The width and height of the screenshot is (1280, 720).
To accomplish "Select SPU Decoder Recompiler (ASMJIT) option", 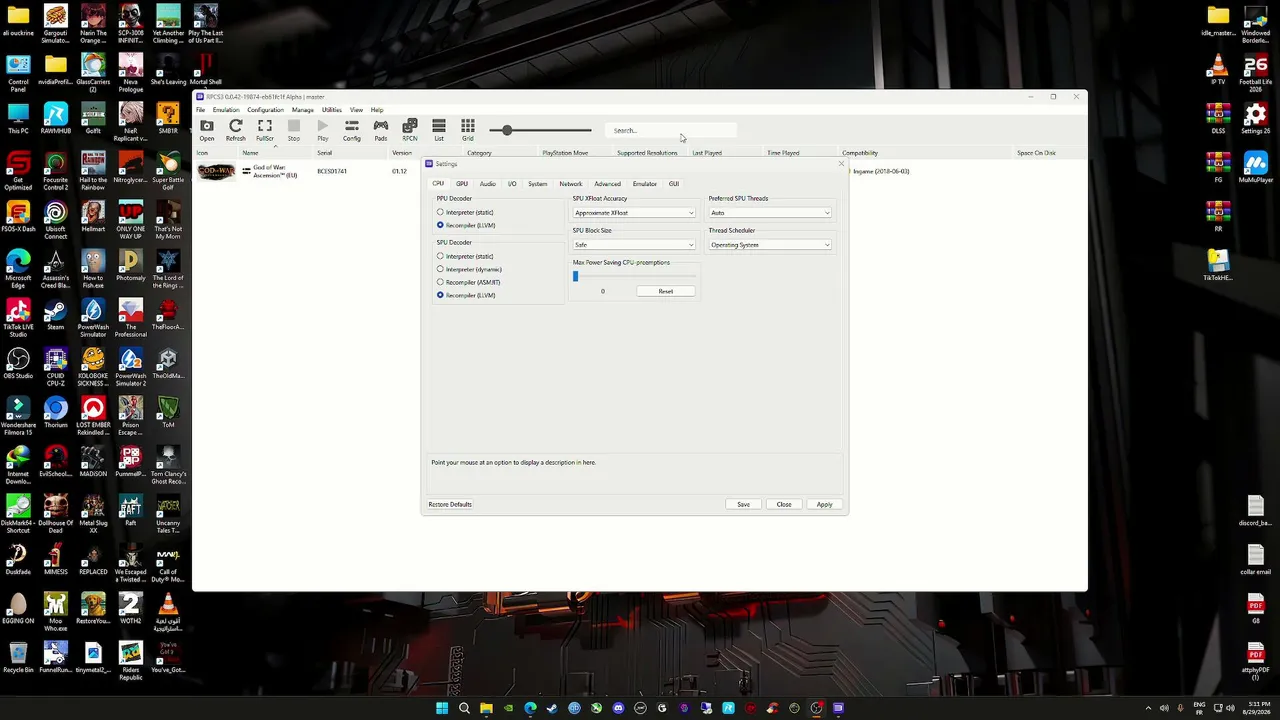I will pyautogui.click(x=468, y=282).
